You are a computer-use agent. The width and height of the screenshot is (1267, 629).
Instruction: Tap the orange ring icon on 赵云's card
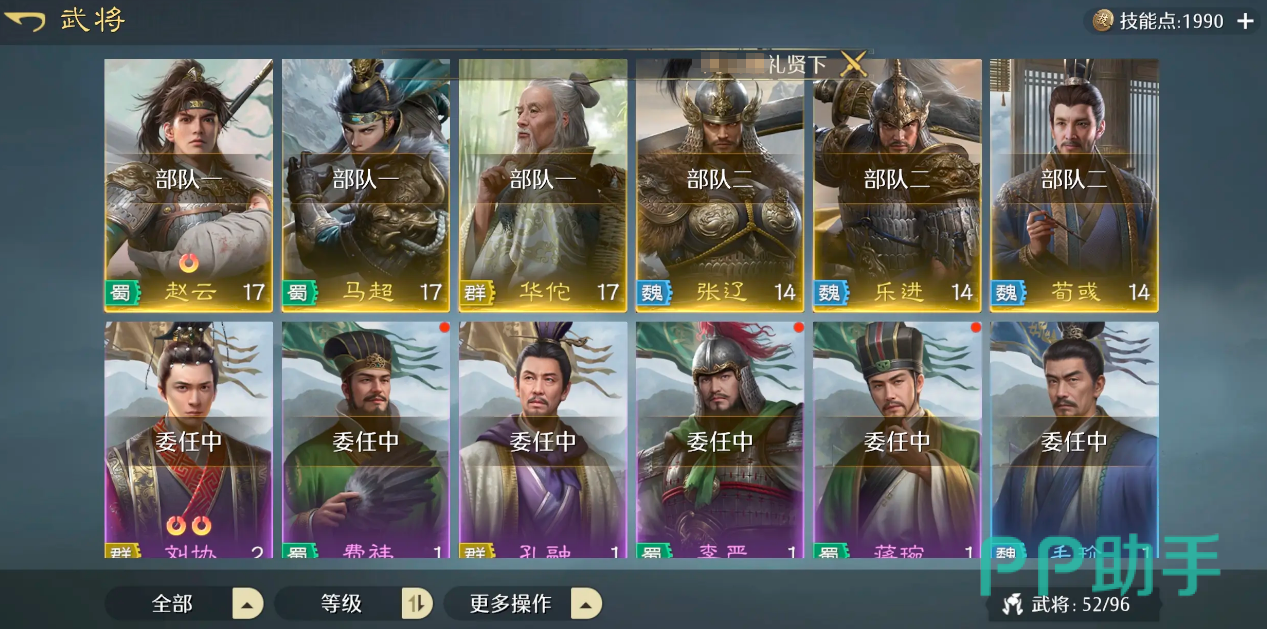click(189, 263)
